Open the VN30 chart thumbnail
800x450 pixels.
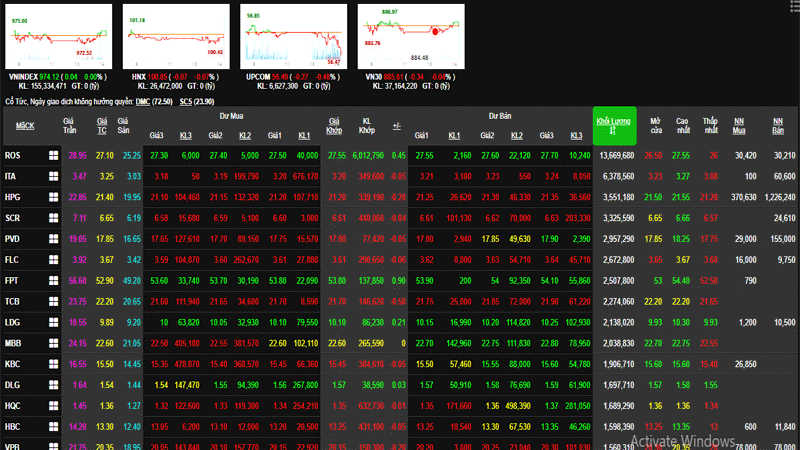[411, 36]
